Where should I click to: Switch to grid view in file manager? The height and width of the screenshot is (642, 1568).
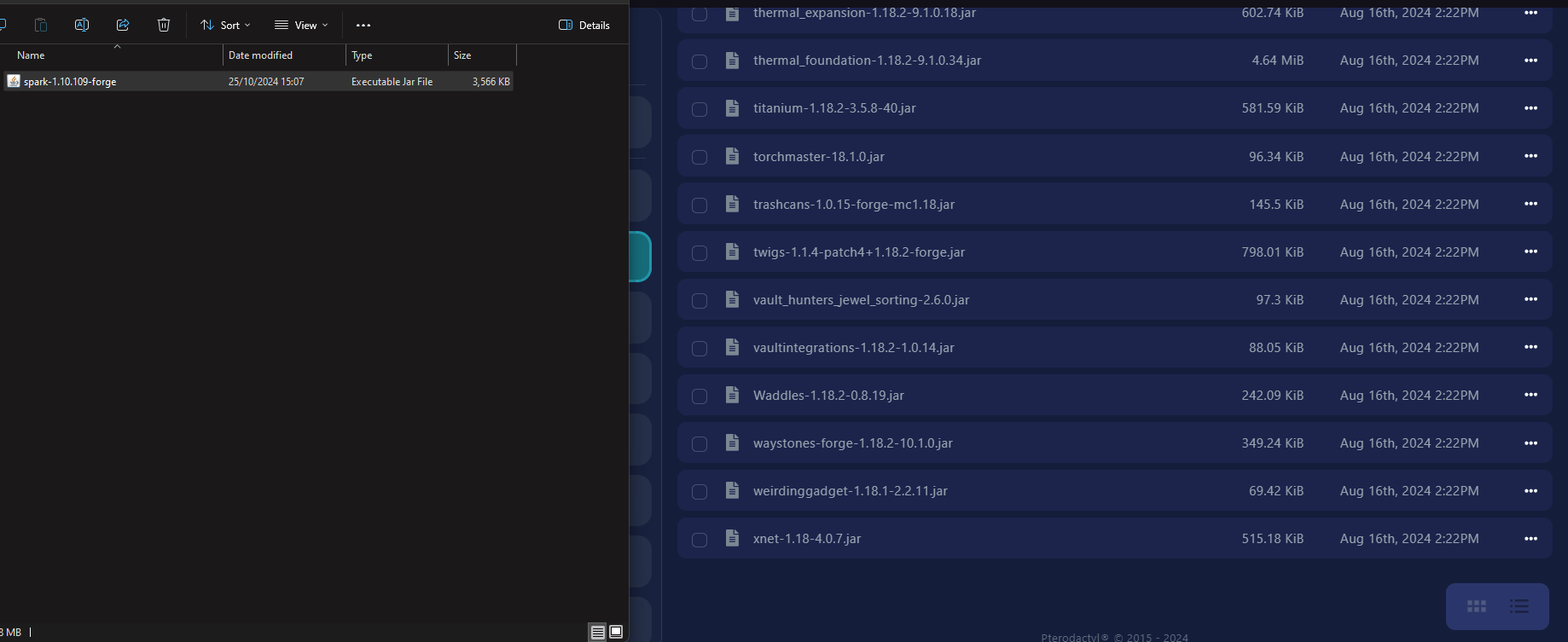(x=1476, y=606)
